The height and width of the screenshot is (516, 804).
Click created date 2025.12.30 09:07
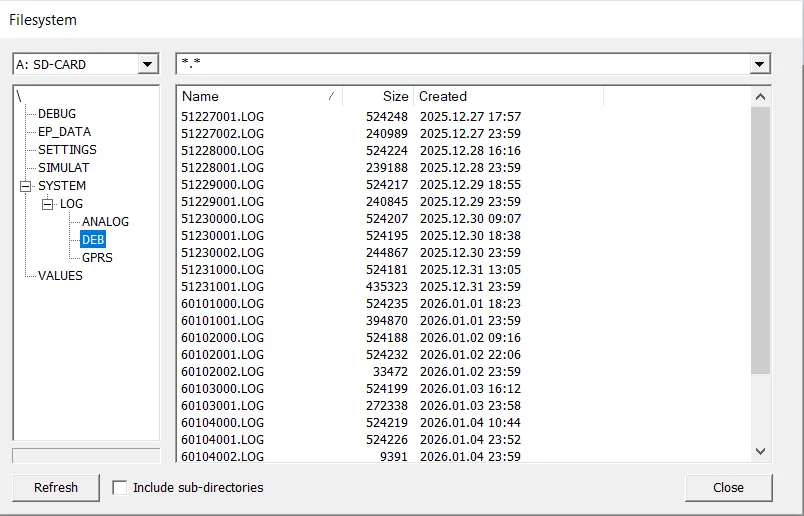pos(470,218)
